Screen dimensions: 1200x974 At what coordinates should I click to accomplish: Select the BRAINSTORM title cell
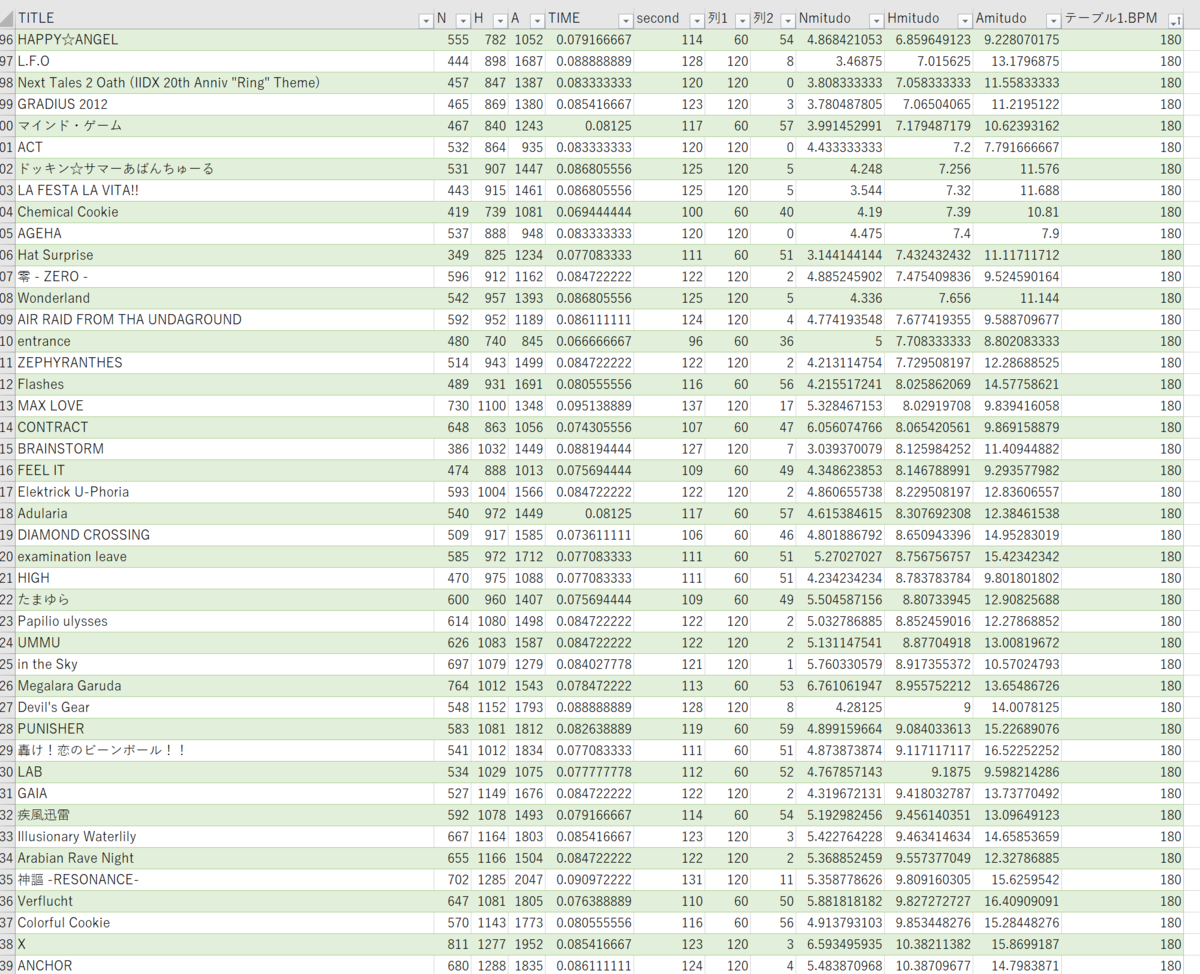click(x=224, y=449)
